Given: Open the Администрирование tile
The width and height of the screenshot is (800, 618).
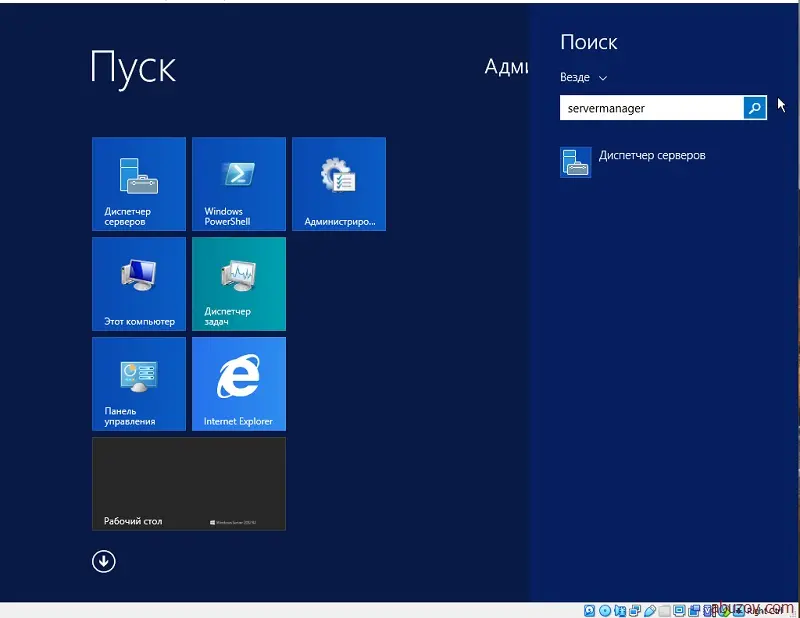Looking at the screenshot, I should click(339, 184).
